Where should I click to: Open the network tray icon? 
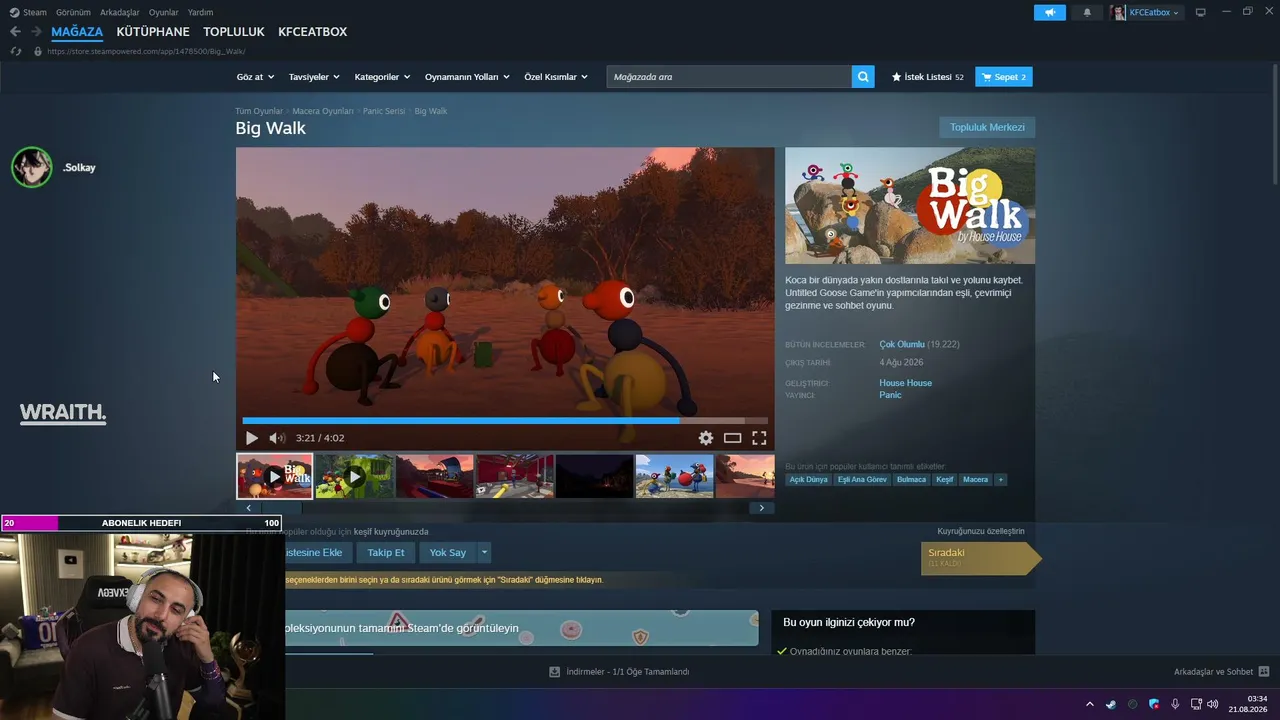1196,704
